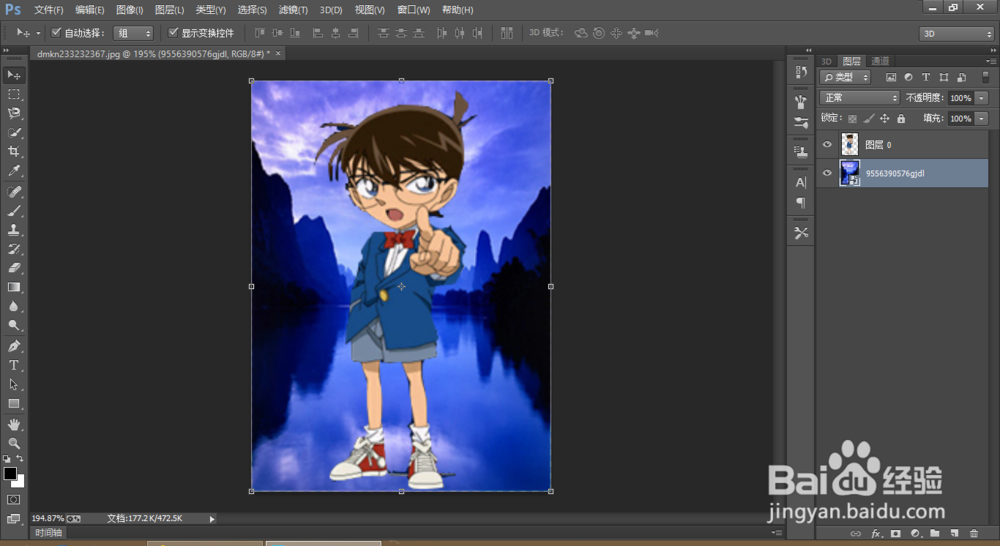Create a new layer group

pos(935,533)
